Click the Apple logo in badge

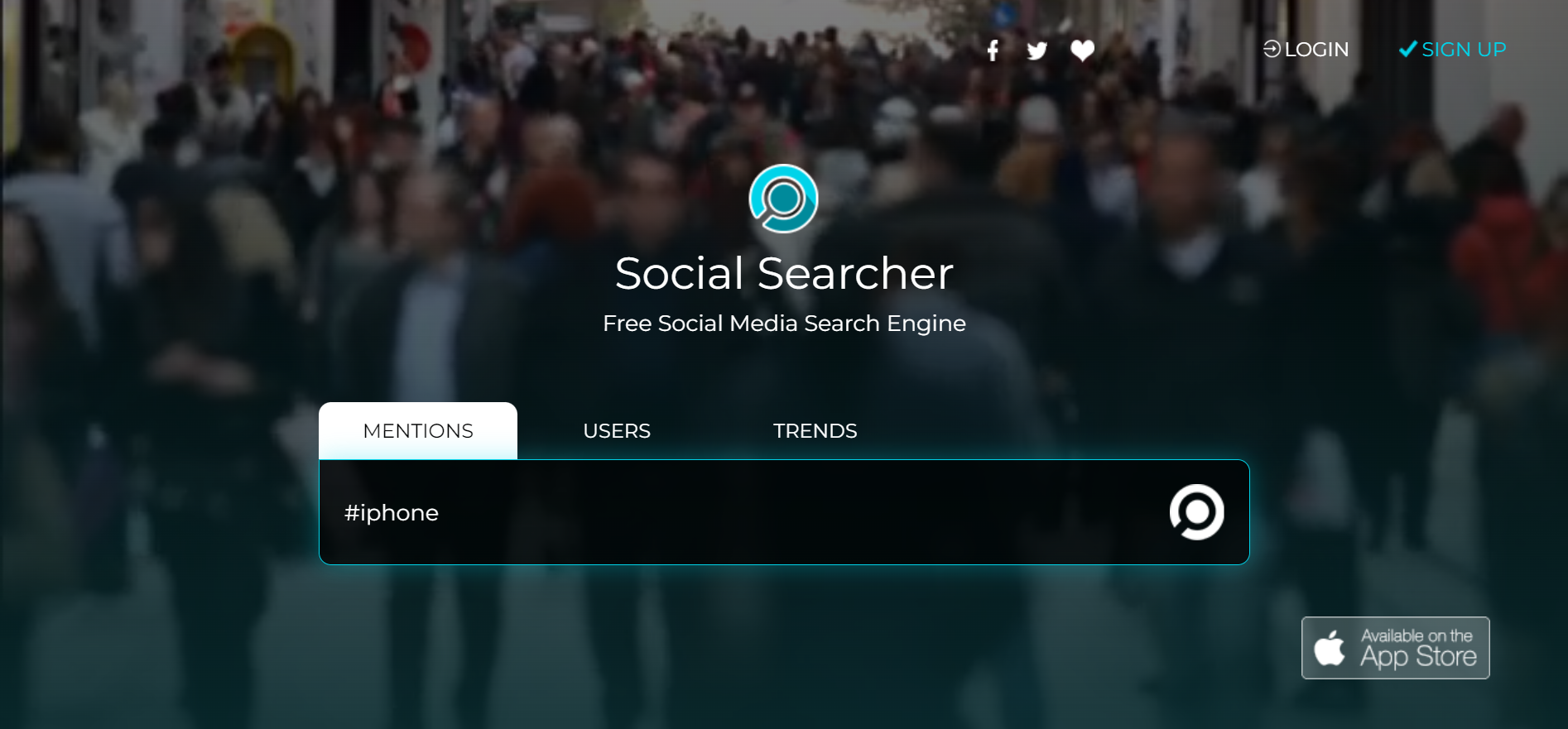pyautogui.click(x=1330, y=648)
